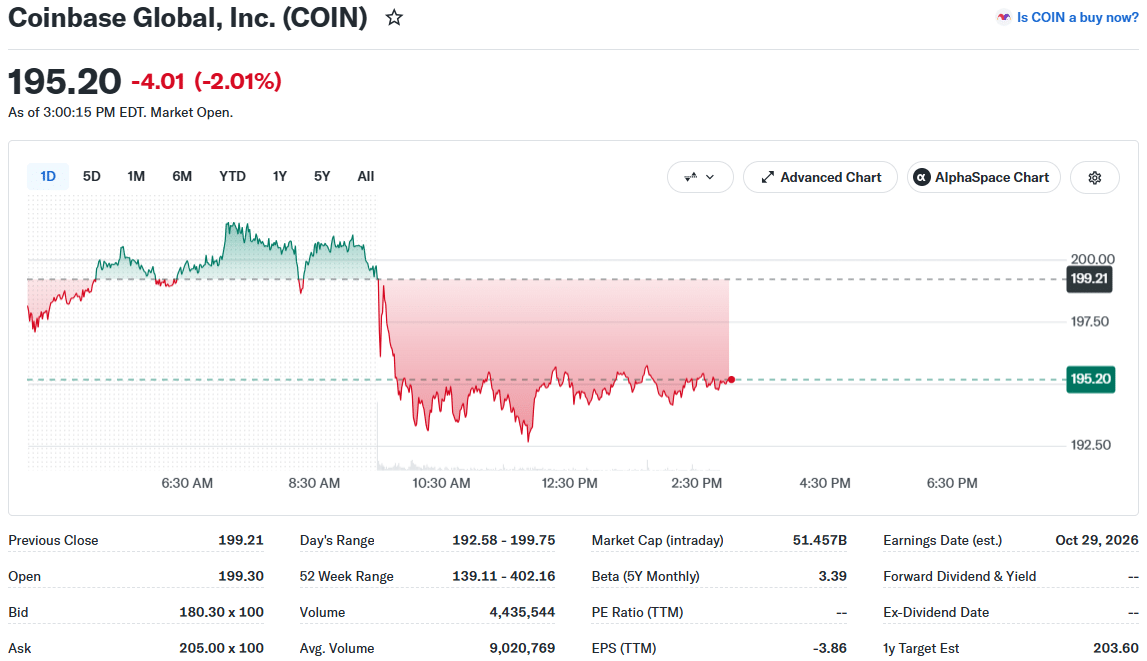This screenshot has height=661, width=1147.
Task: Open chart settings gear icon
Action: 1094,178
